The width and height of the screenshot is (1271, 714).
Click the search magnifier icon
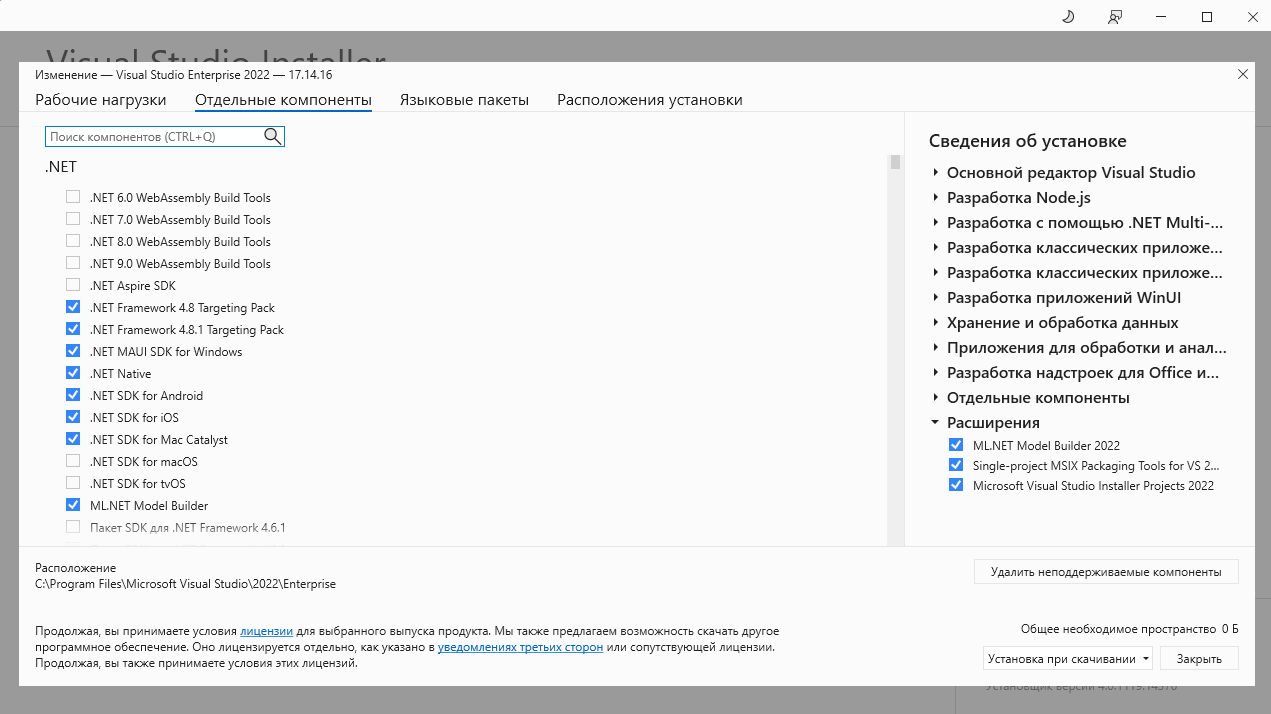point(272,136)
